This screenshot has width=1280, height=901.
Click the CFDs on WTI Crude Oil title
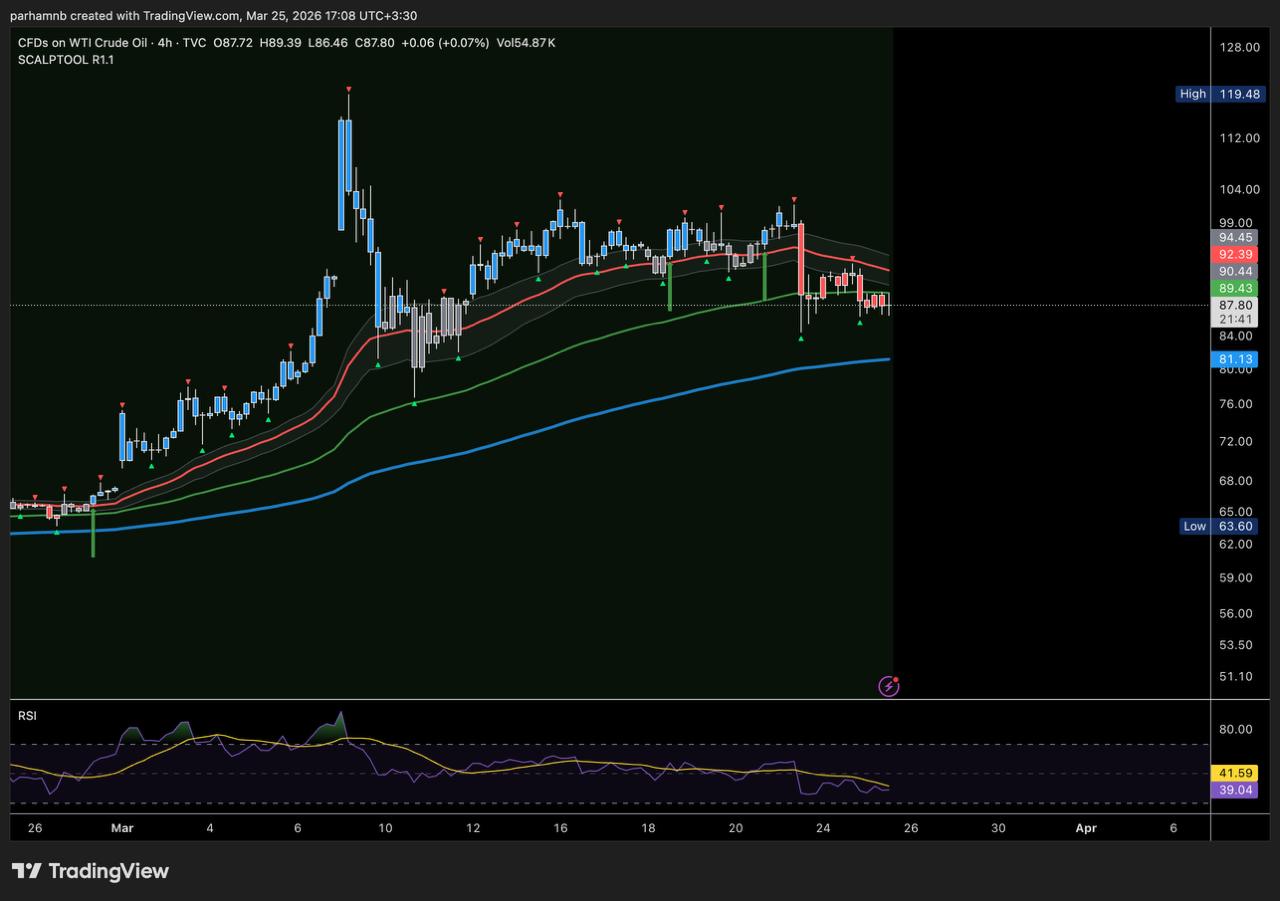coord(84,42)
